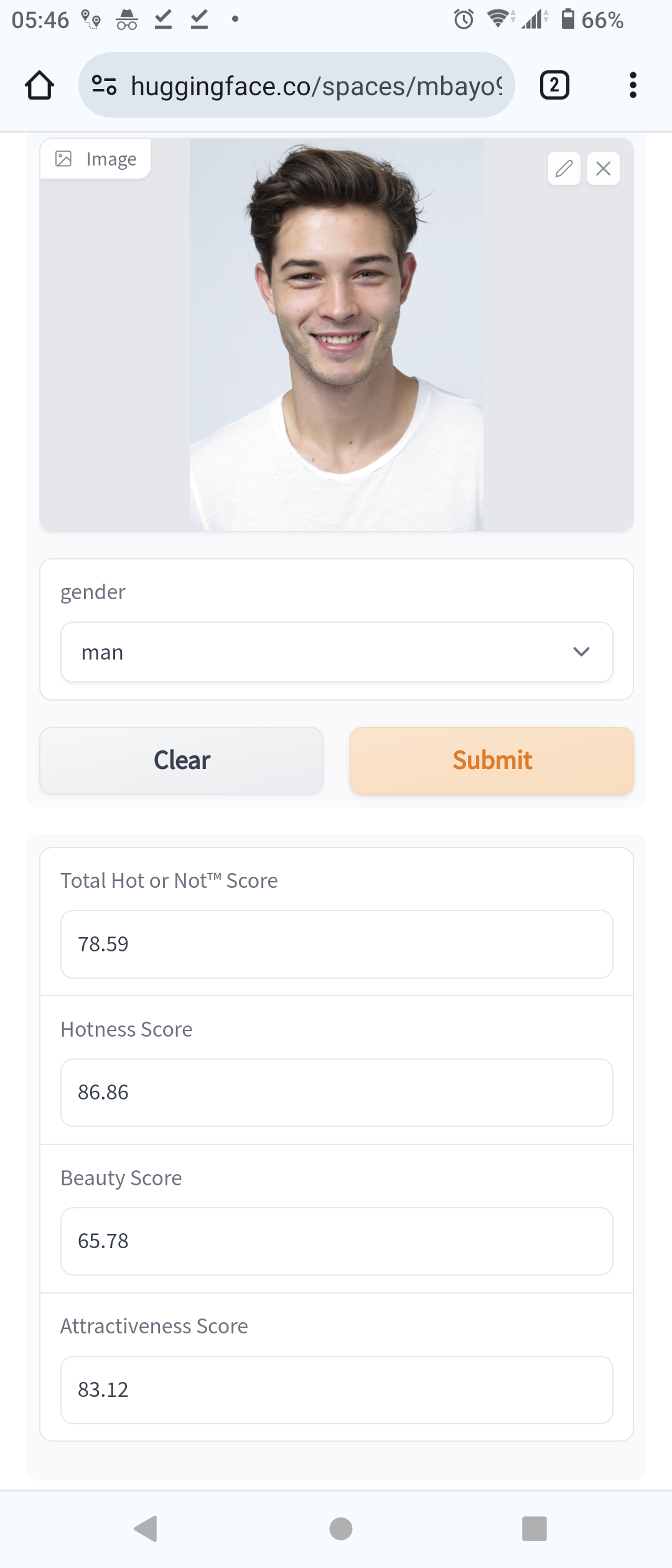
Task: Expand the gender dropdown chevron
Action: 581,652
